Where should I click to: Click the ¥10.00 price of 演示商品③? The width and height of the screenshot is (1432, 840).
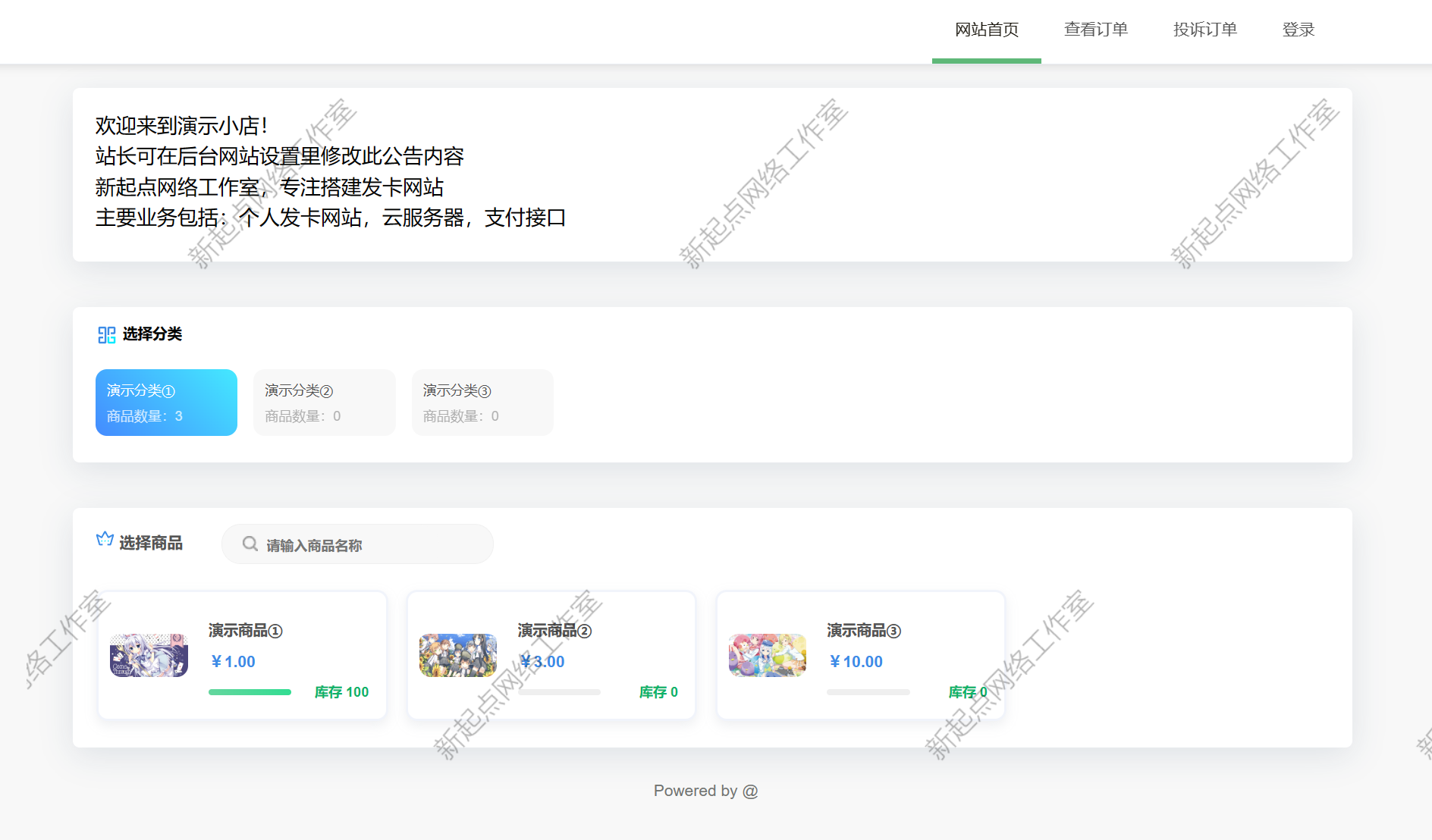click(x=856, y=661)
